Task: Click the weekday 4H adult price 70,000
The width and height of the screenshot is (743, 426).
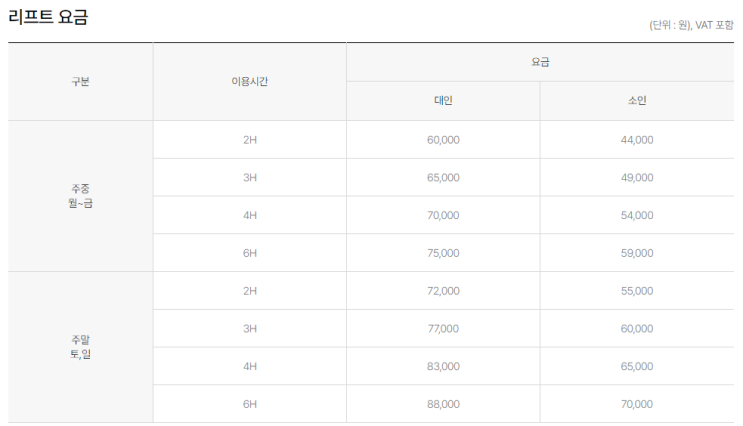Action: [x=443, y=215]
